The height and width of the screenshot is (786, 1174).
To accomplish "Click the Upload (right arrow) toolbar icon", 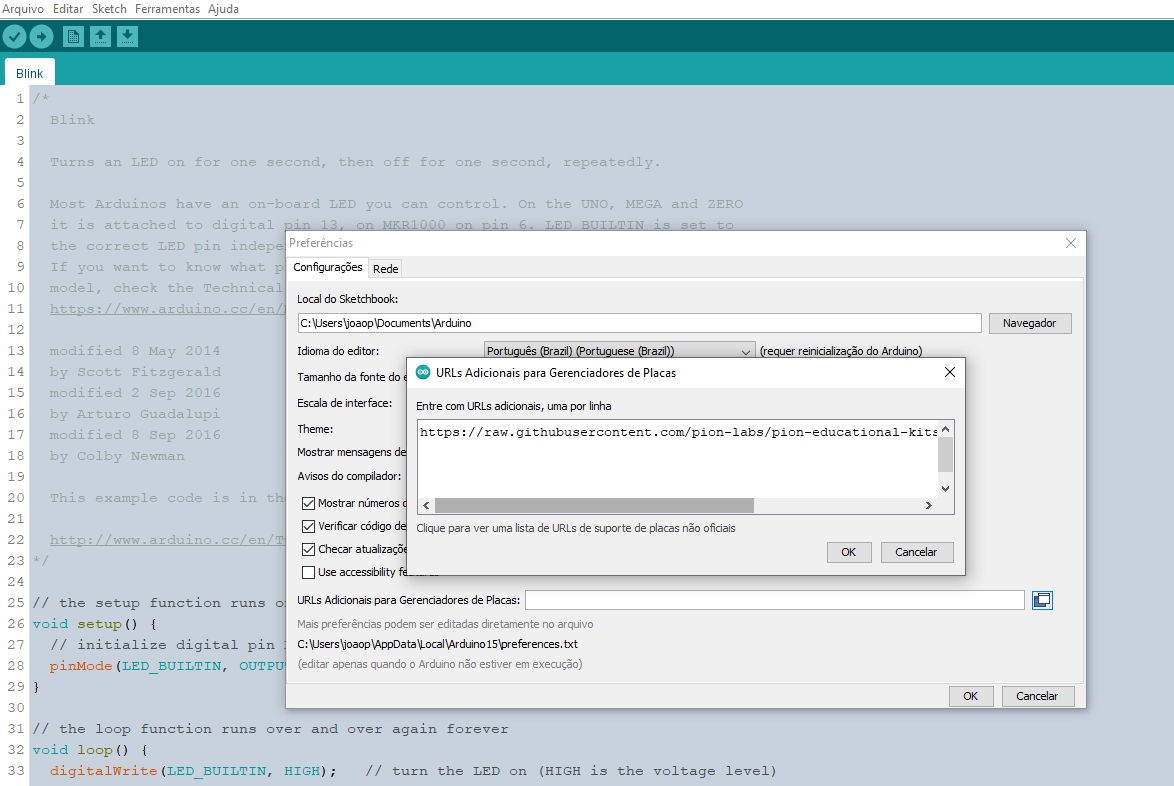I will (x=41, y=36).
